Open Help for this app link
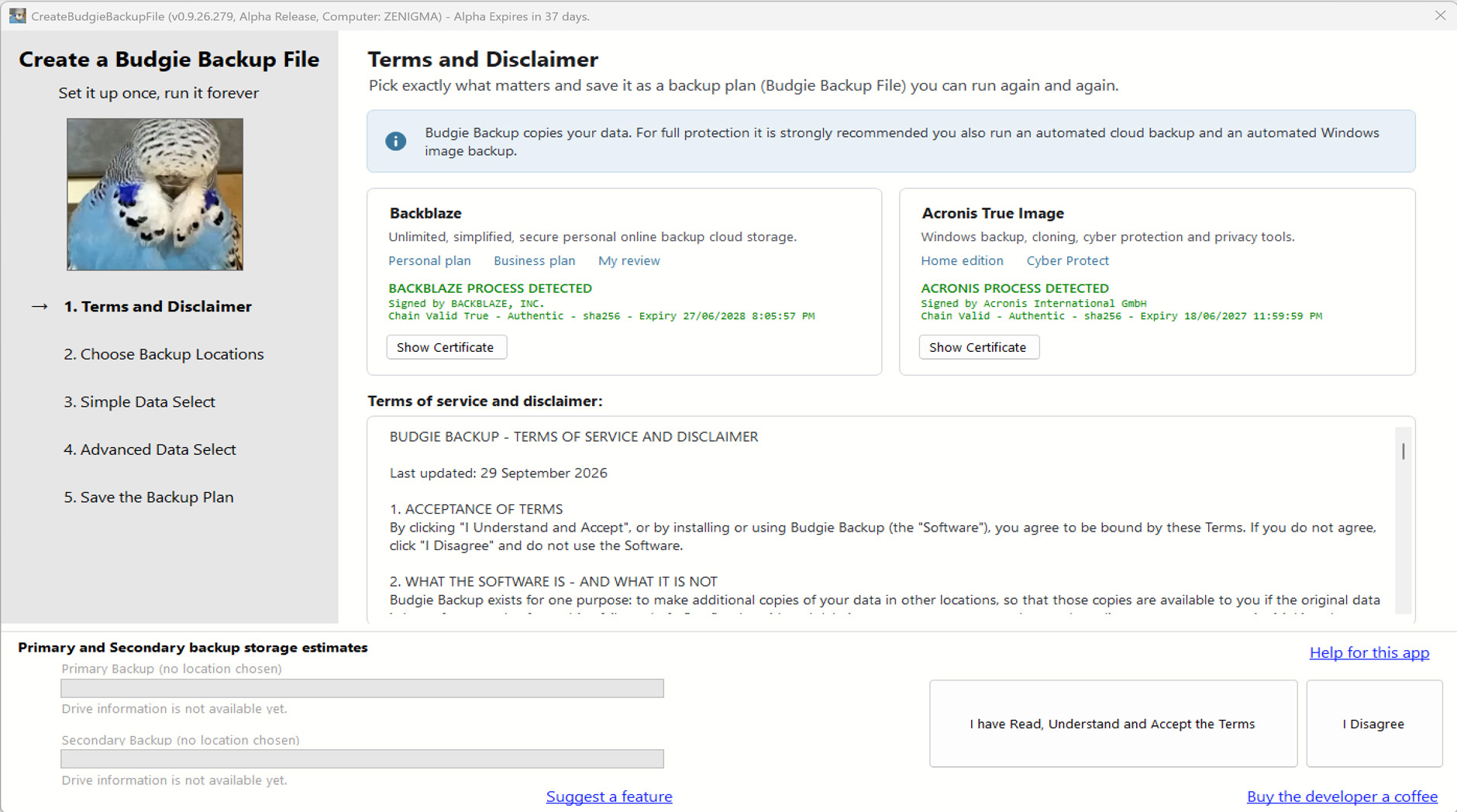This screenshot has width=1457, height=812. 1369,653
